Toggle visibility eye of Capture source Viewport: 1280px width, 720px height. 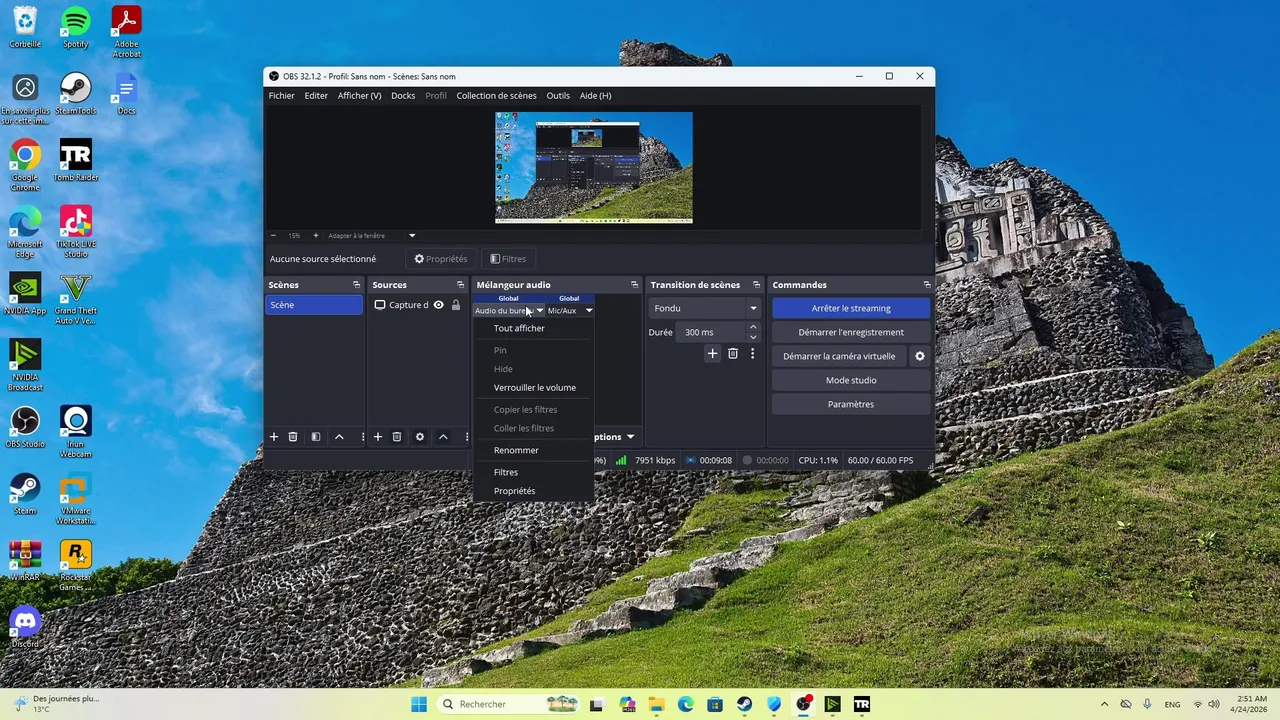(x=438, y=305)
